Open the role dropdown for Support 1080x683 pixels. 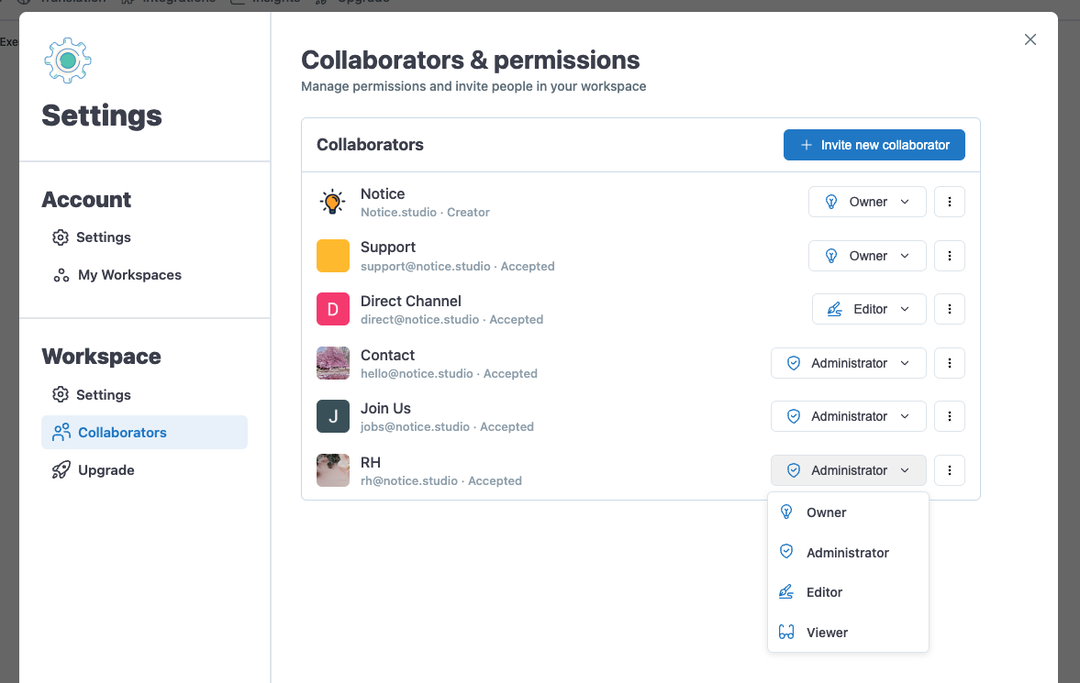pos(867,255)
